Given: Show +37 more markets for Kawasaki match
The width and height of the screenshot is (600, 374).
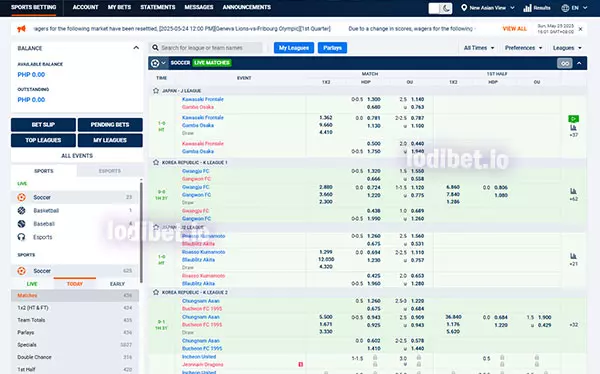Looking at the screenshot, I should (x=574, y=135).
